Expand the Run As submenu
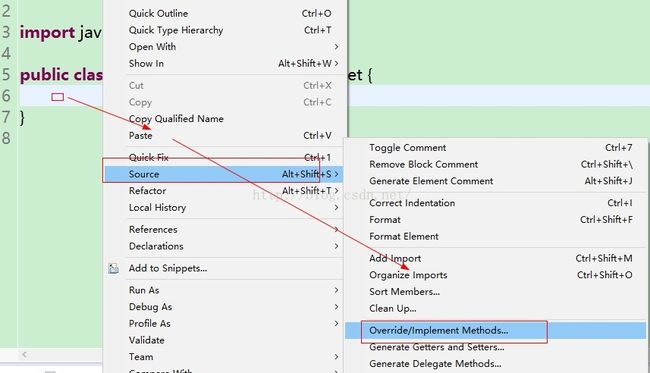650x373 pixels. 224,290
